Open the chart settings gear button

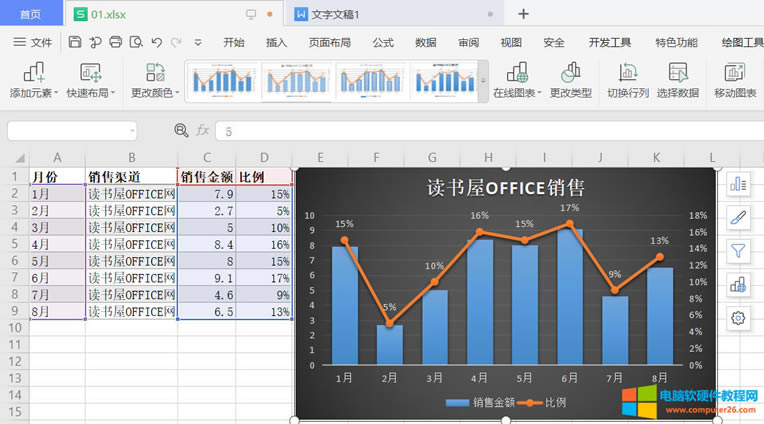[x=739, y=318]
